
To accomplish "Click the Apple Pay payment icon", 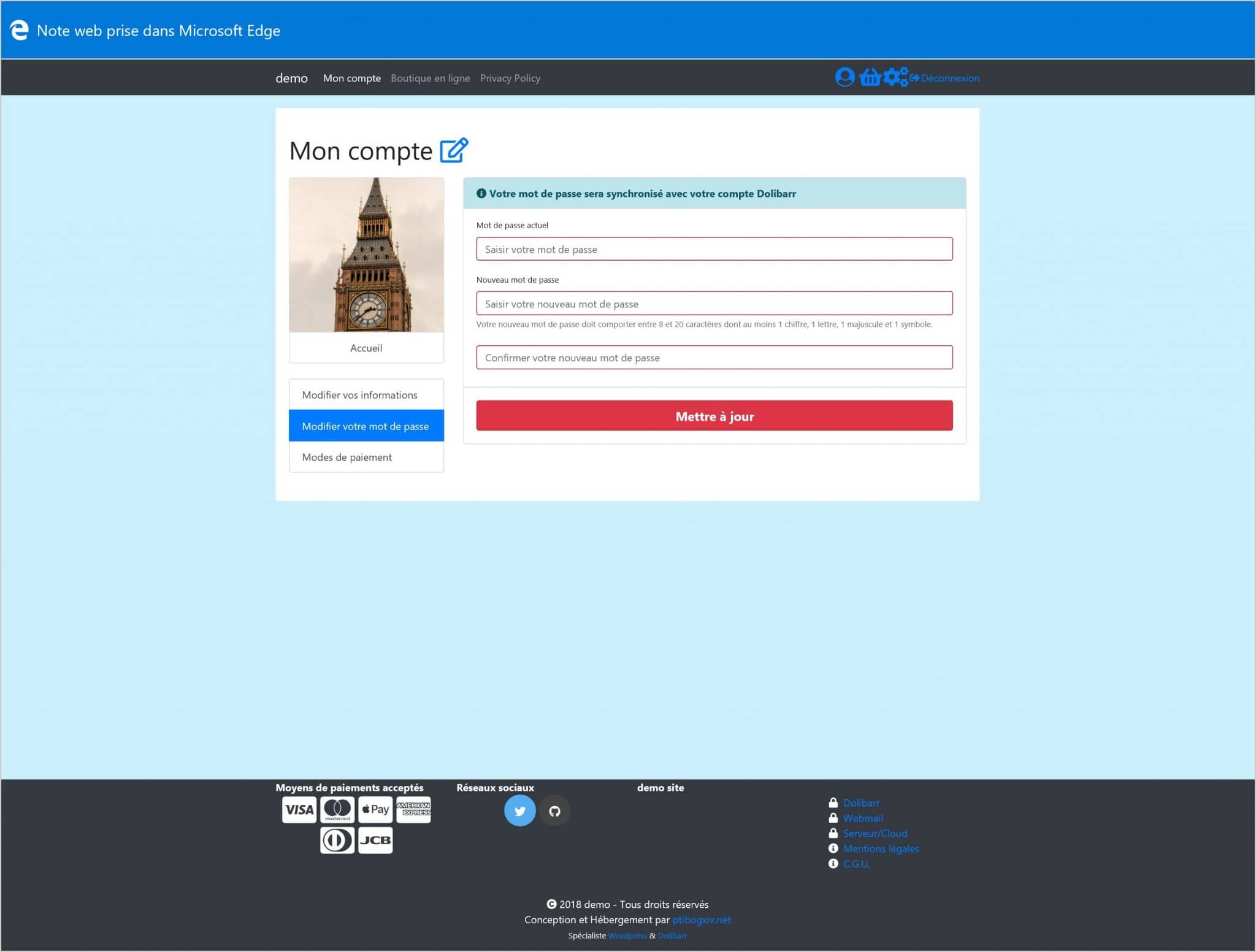I will 375,810.
